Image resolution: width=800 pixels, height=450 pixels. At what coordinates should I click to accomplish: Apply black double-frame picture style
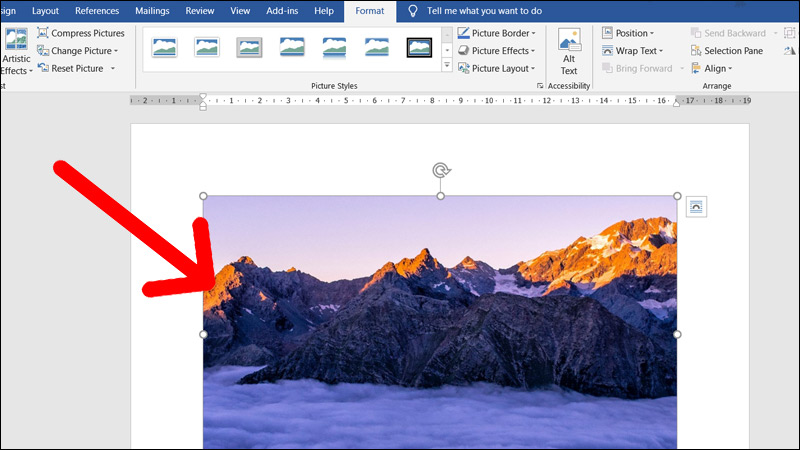click(419, 47)
